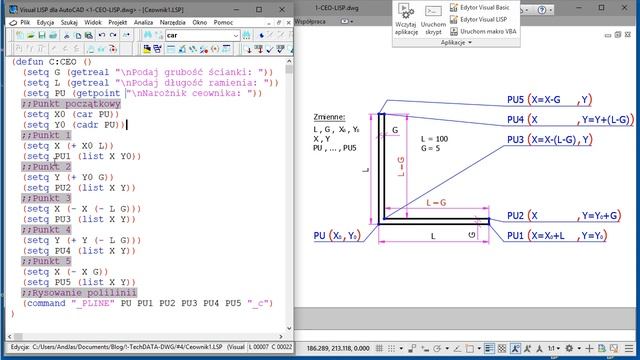Screen dimensions: 640x360
Task: Click the Complete Word icon
Action: (x=126, y=36)
